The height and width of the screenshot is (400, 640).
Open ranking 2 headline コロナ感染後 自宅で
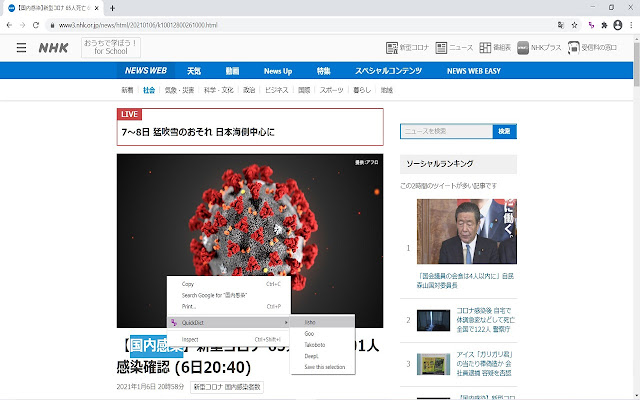coord(485,320)
